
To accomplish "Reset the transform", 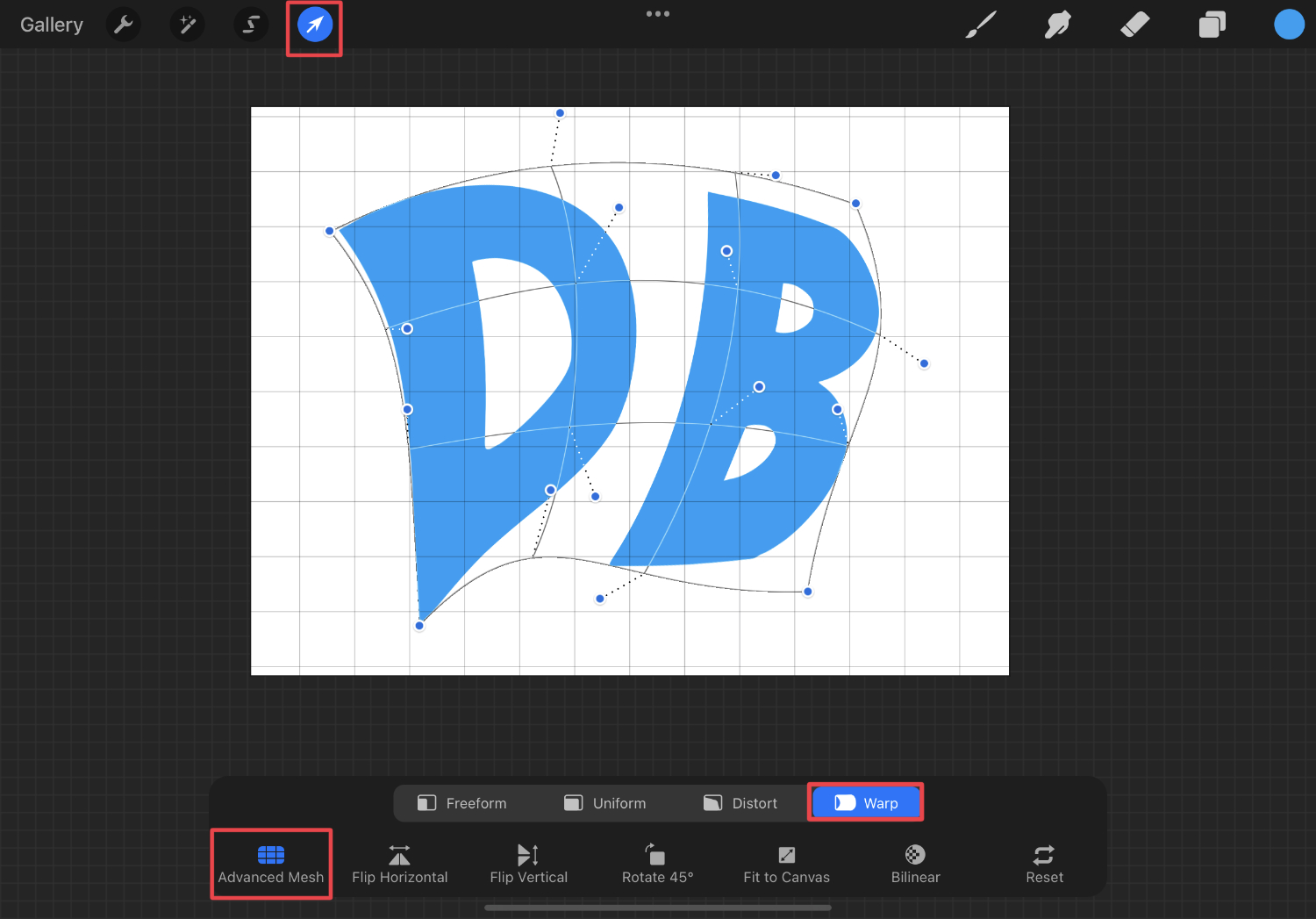I will click(x=1044, y=864).
